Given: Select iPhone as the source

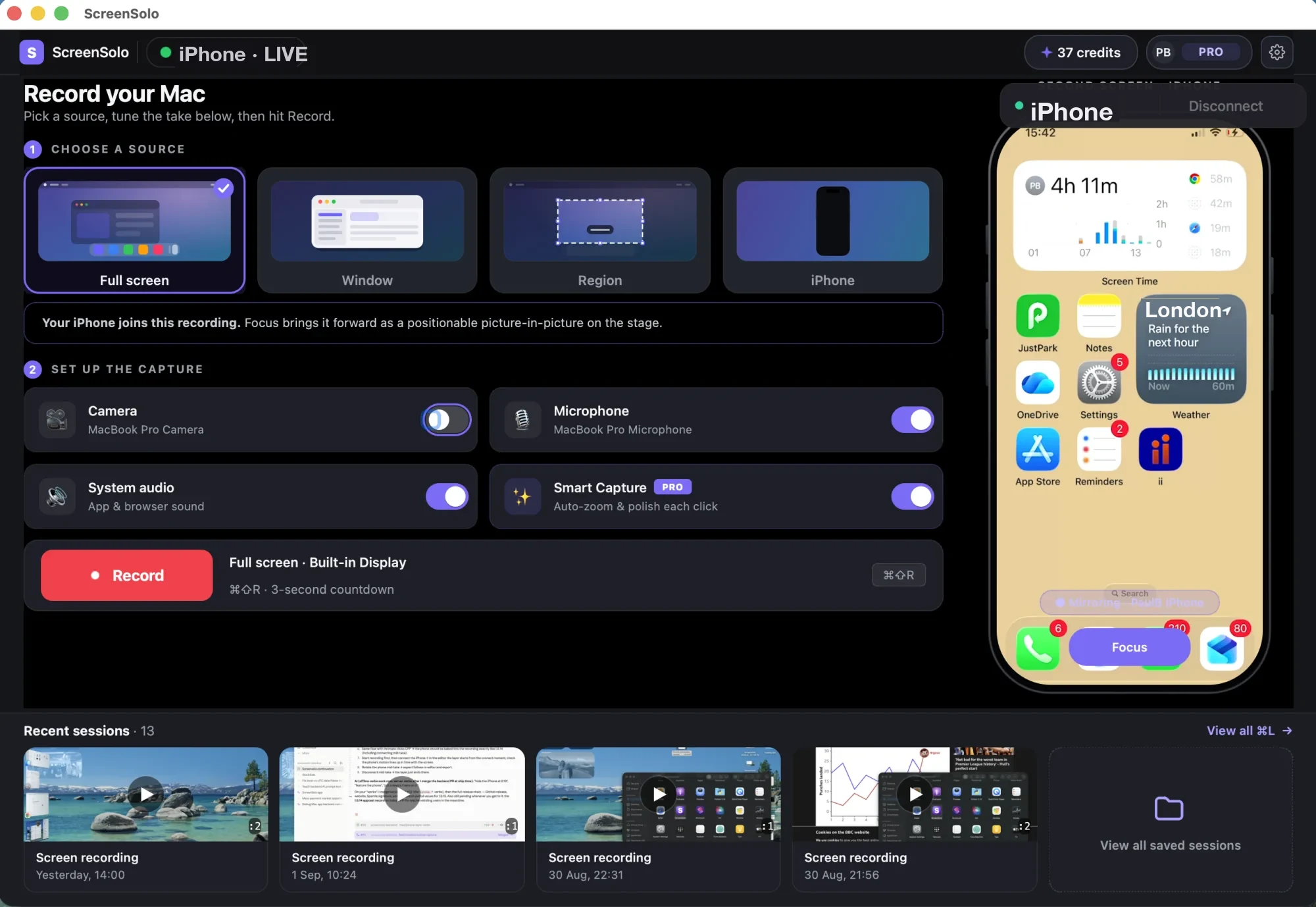Looking at the screenshot, I should (x=832, y=230).
